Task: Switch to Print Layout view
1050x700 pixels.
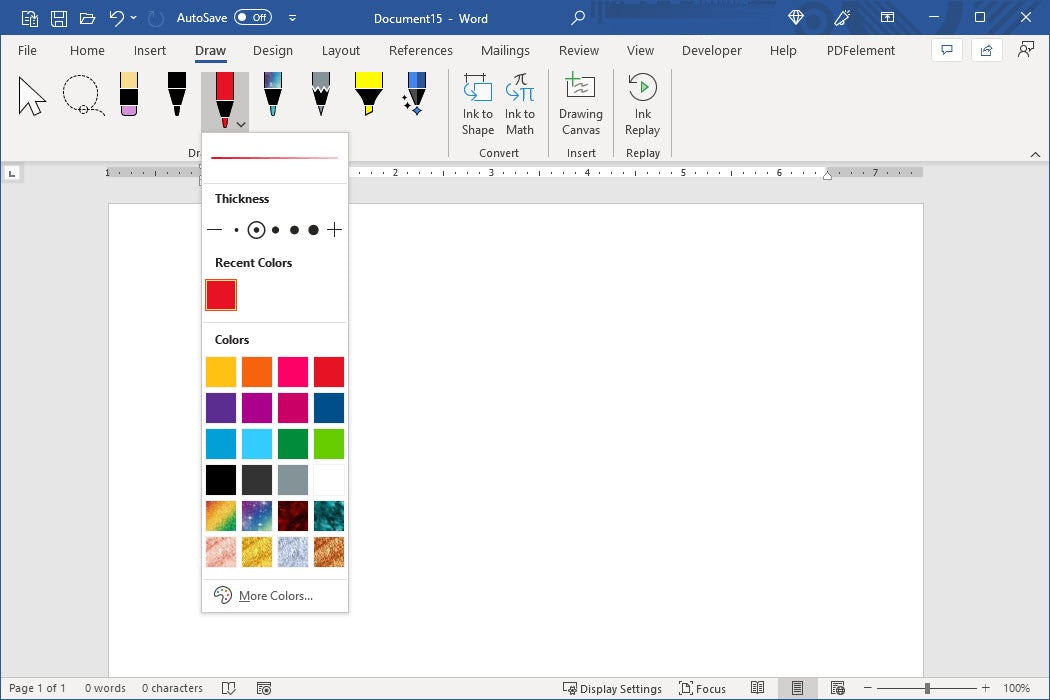Action: click(x=797, y=688)
